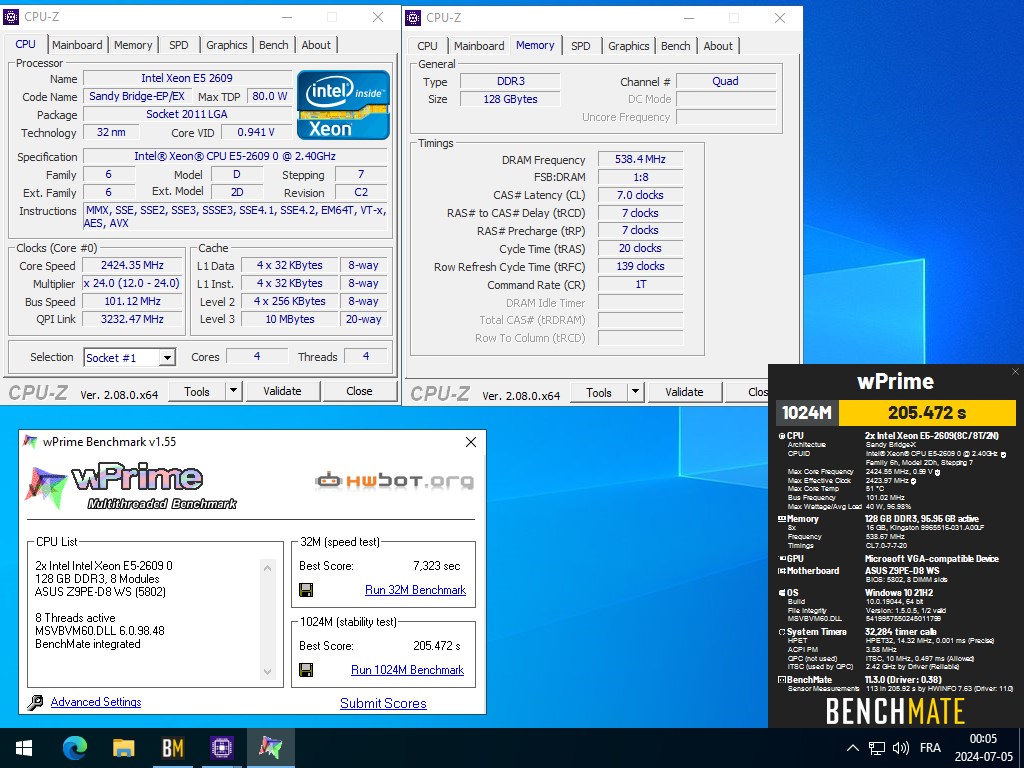1024x768 pixels.
Task: Click the hwbot.org logo in wPrime
Action: [x=394, y=481]
